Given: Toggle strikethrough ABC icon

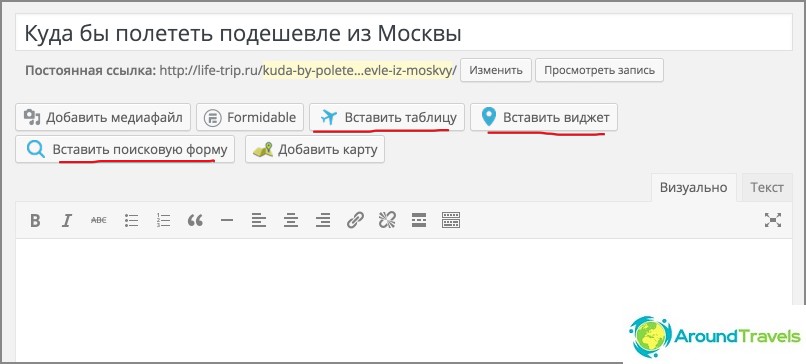Looking at the screenshot, I should coord(98,220).
